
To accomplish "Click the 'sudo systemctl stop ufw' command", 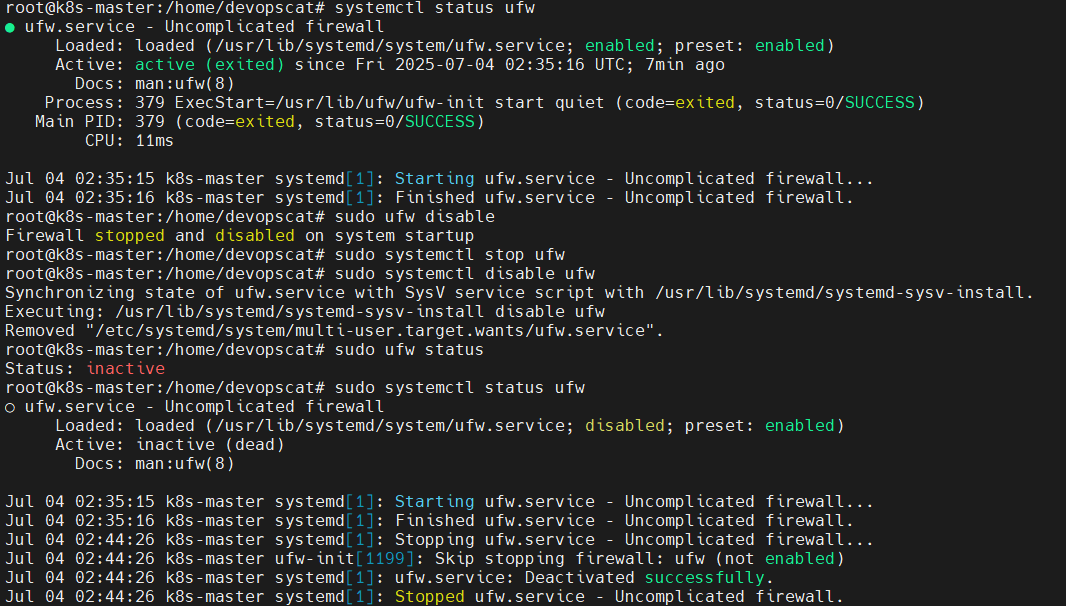I will (x=449, y=255).
